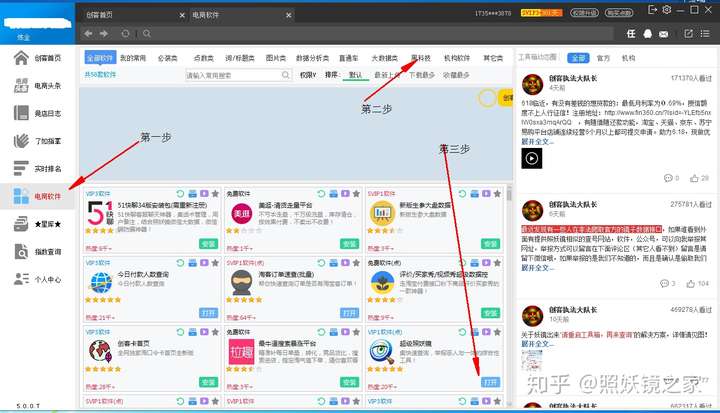720x413 pixels.
Task: Filter the feed panel by 机构
Action: (x=628, y=58)
